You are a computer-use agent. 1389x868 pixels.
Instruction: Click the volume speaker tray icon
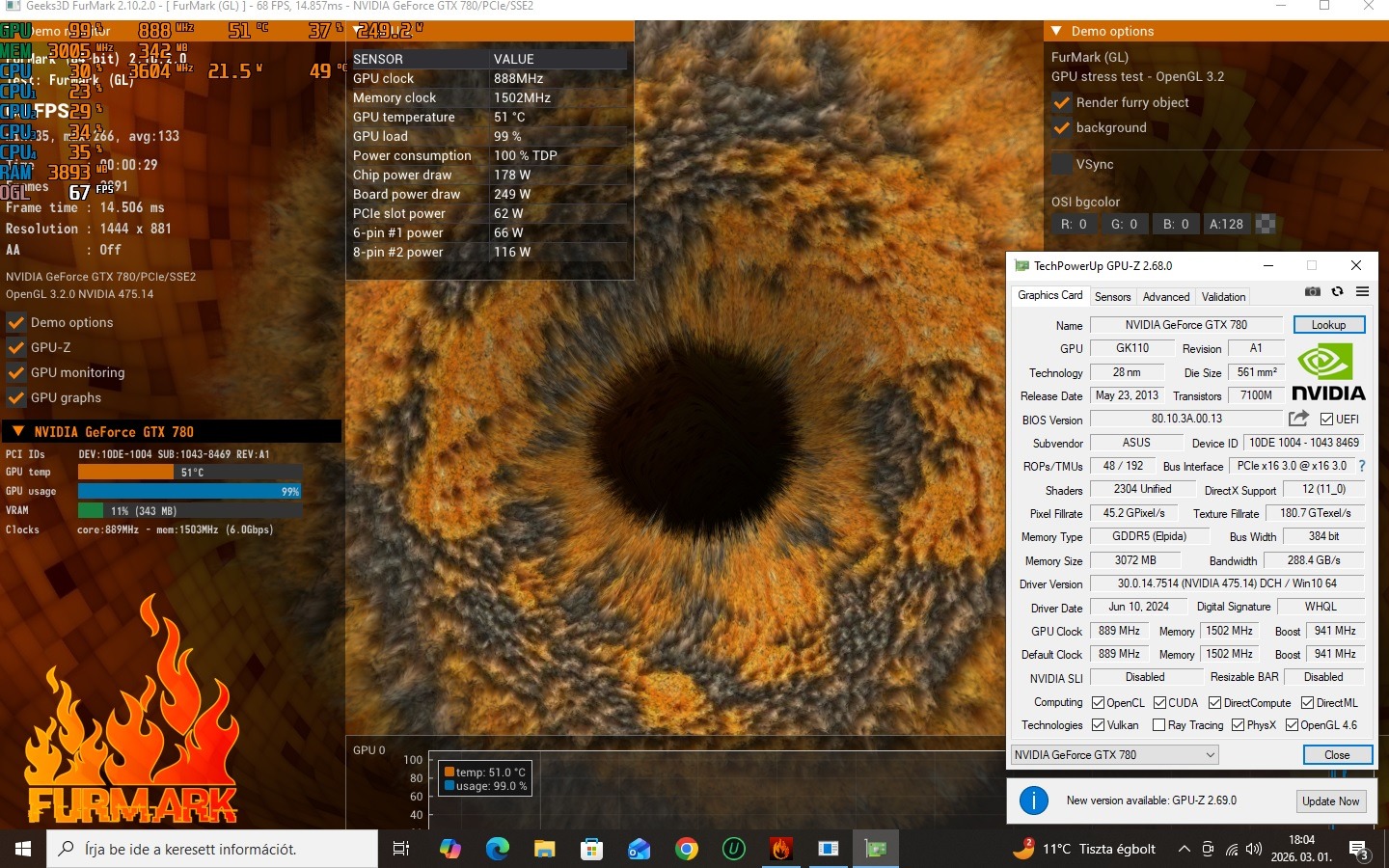(x=1254, y=850)
